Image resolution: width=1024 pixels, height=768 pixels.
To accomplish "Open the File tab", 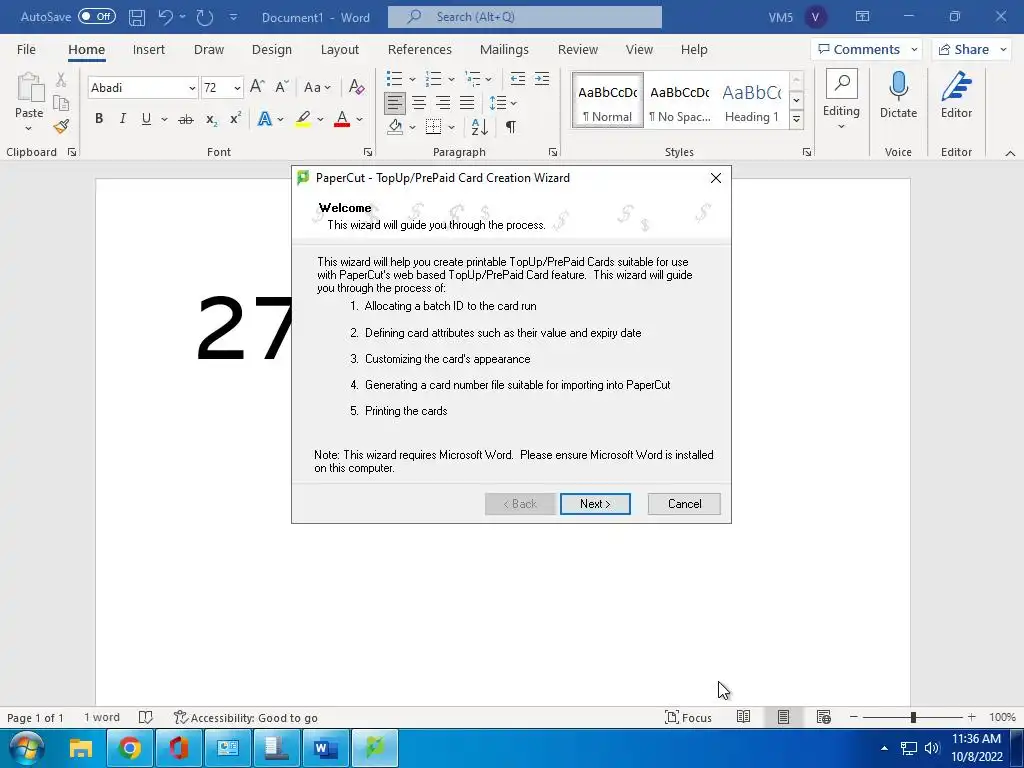I will (26, 50).
